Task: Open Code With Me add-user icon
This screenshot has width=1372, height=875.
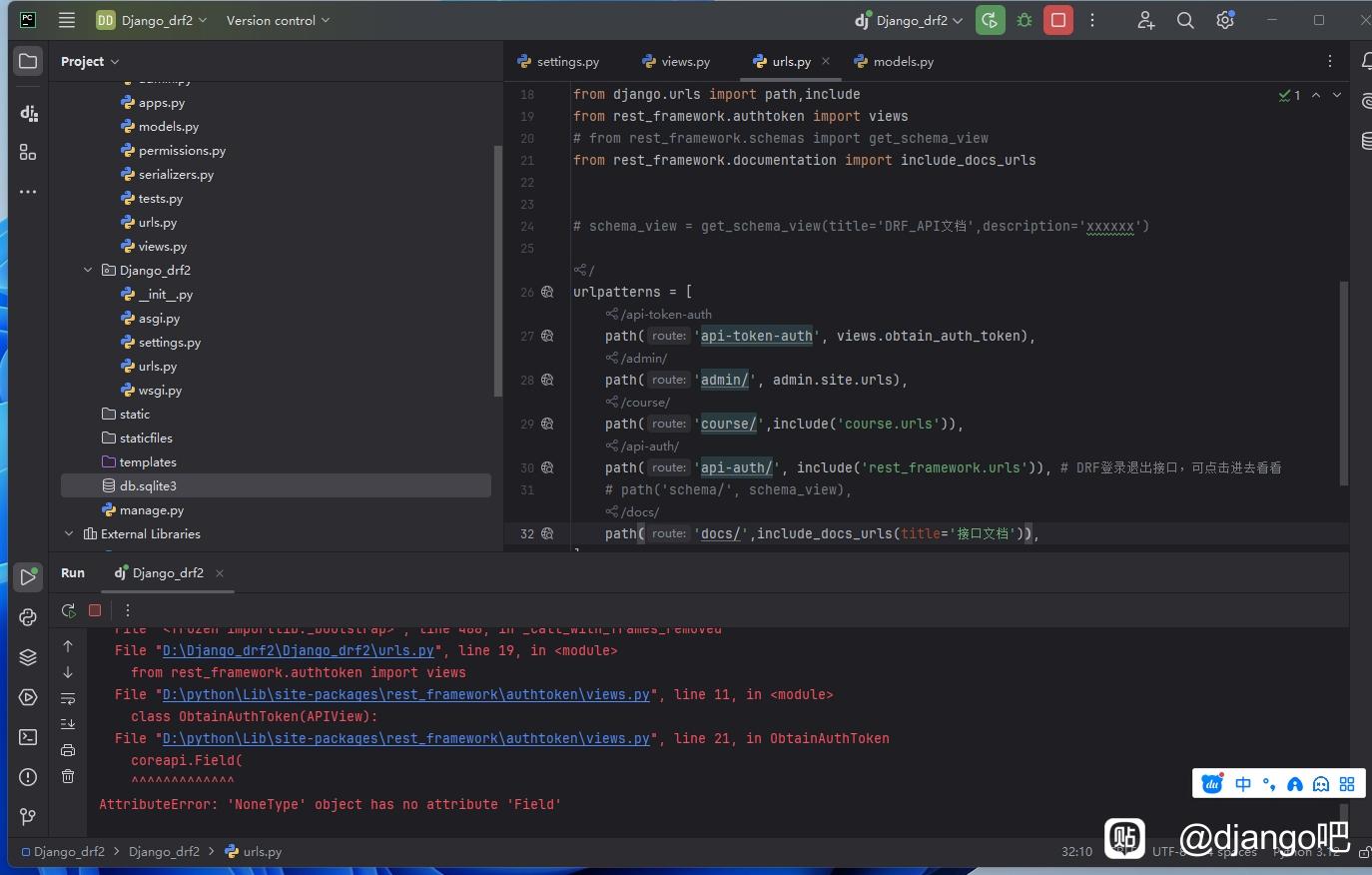Action: 1145,20
